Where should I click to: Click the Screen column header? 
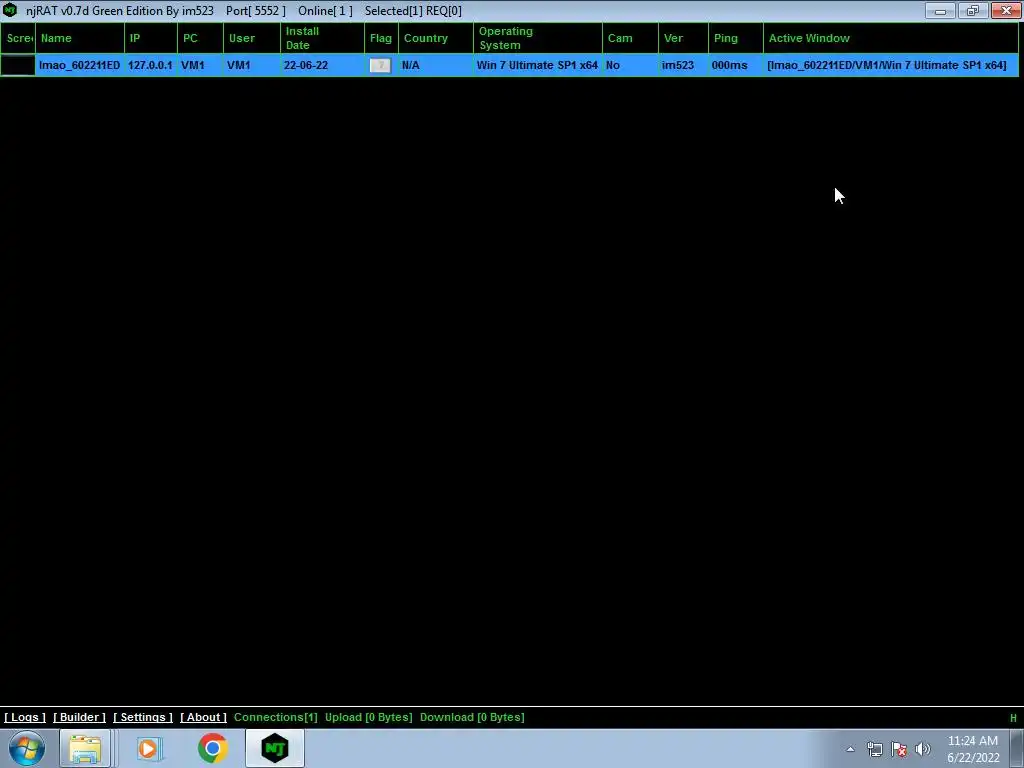coord(18,38)
